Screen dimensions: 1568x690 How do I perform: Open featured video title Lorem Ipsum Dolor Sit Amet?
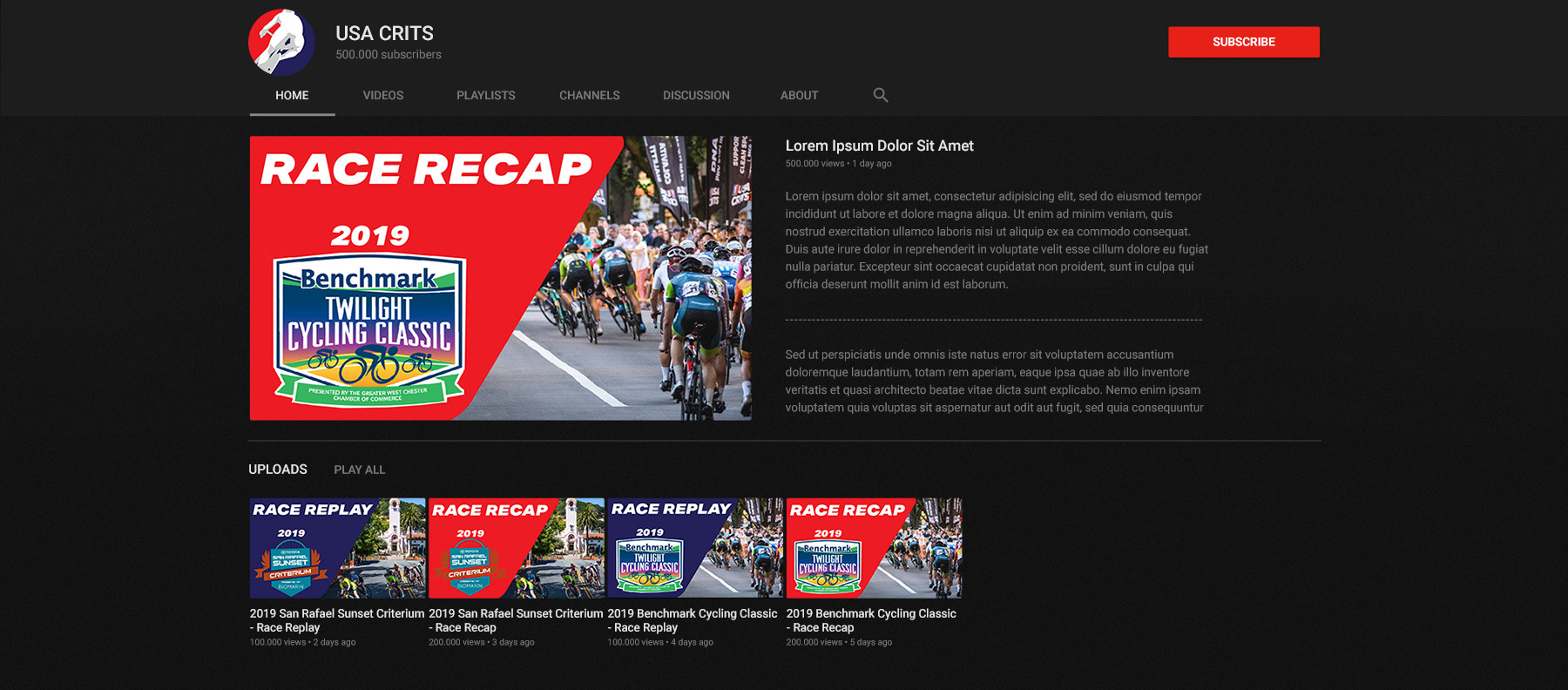coord(879,145)
